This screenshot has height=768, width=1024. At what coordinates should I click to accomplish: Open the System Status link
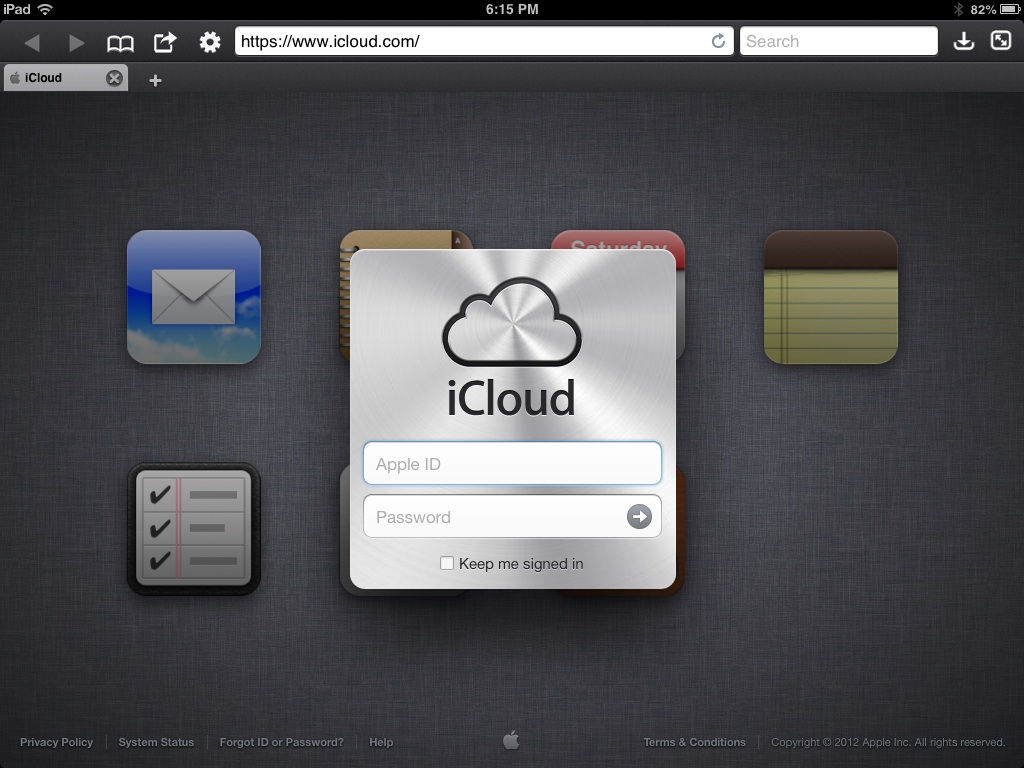156,742
